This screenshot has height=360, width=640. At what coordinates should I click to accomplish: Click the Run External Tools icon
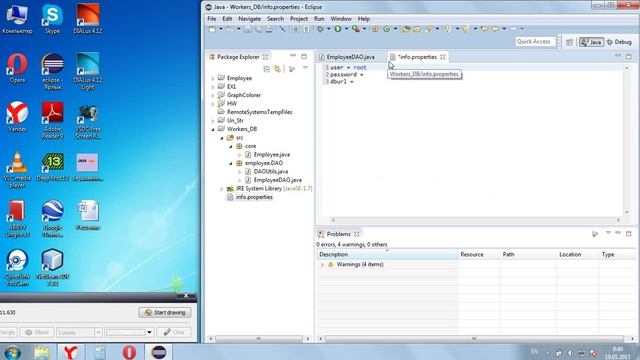pyautogui.click(x=356, y=29)
